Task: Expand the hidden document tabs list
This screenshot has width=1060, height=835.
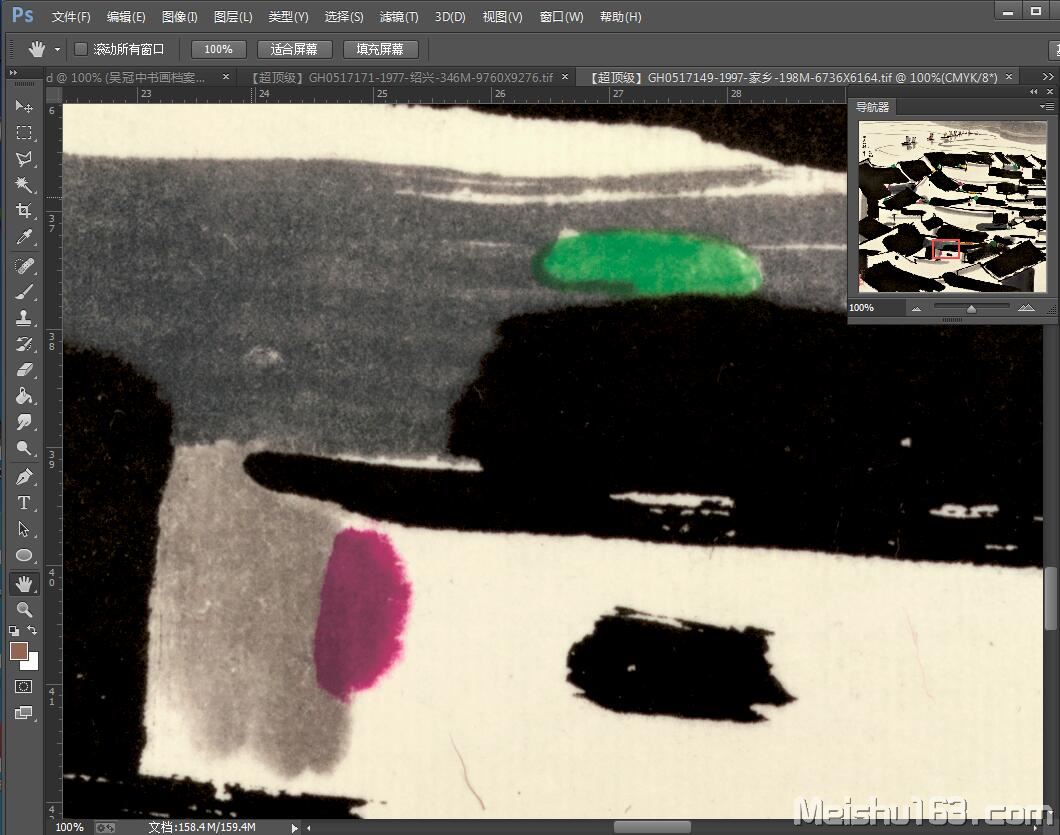Action: click(1048, 77)
